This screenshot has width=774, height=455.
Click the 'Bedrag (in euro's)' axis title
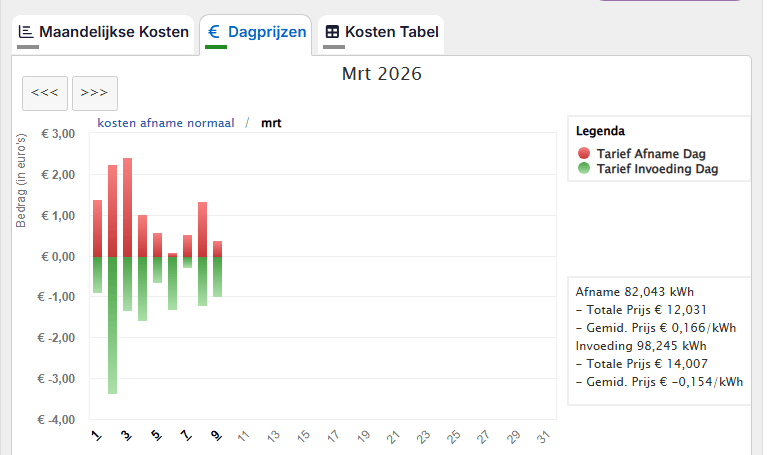pyautogui.click(x=21, y=181)
